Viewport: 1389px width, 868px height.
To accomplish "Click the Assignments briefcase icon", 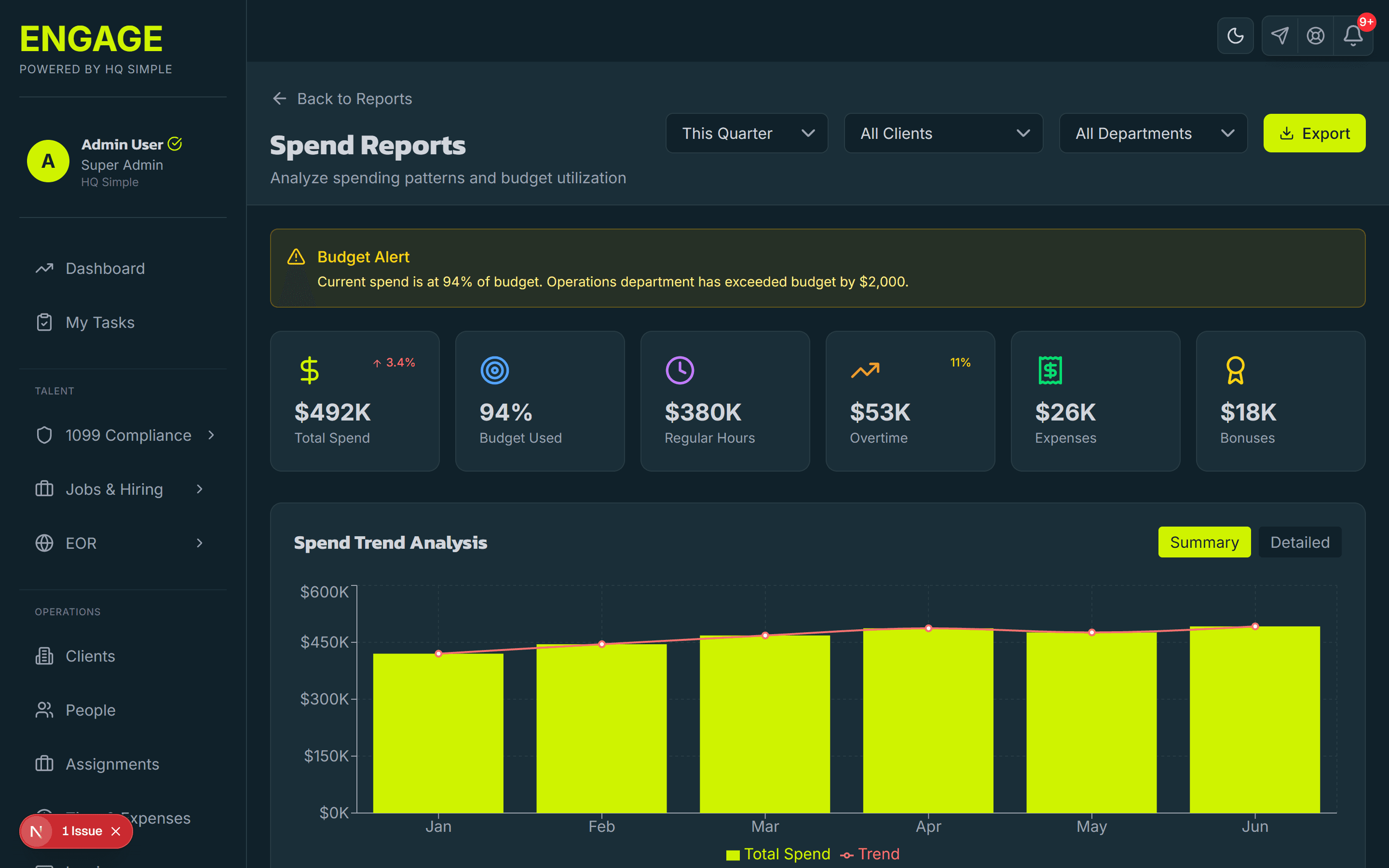I will tap(44, 764).
